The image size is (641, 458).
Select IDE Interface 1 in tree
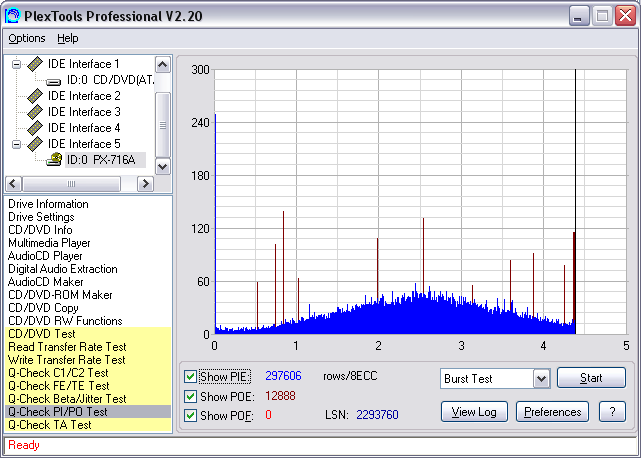click(x=83, y=64)
